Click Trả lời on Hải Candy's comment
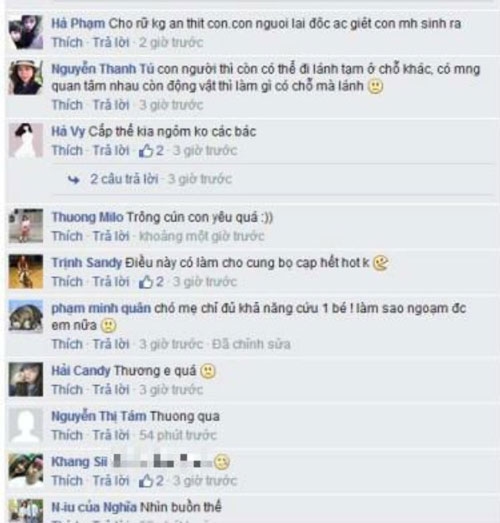This screenshot has width=500, height=523. (x=111, y=390)
